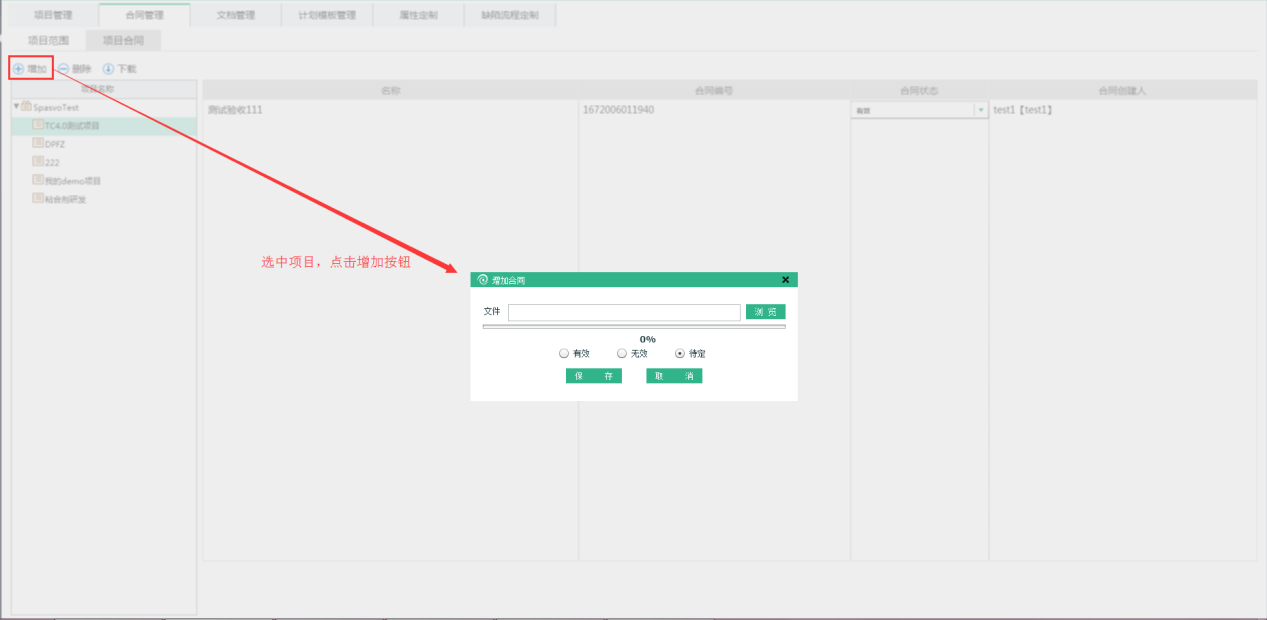
Task: Click the test1【test1】 creator cell
Action: [1122, 110]
